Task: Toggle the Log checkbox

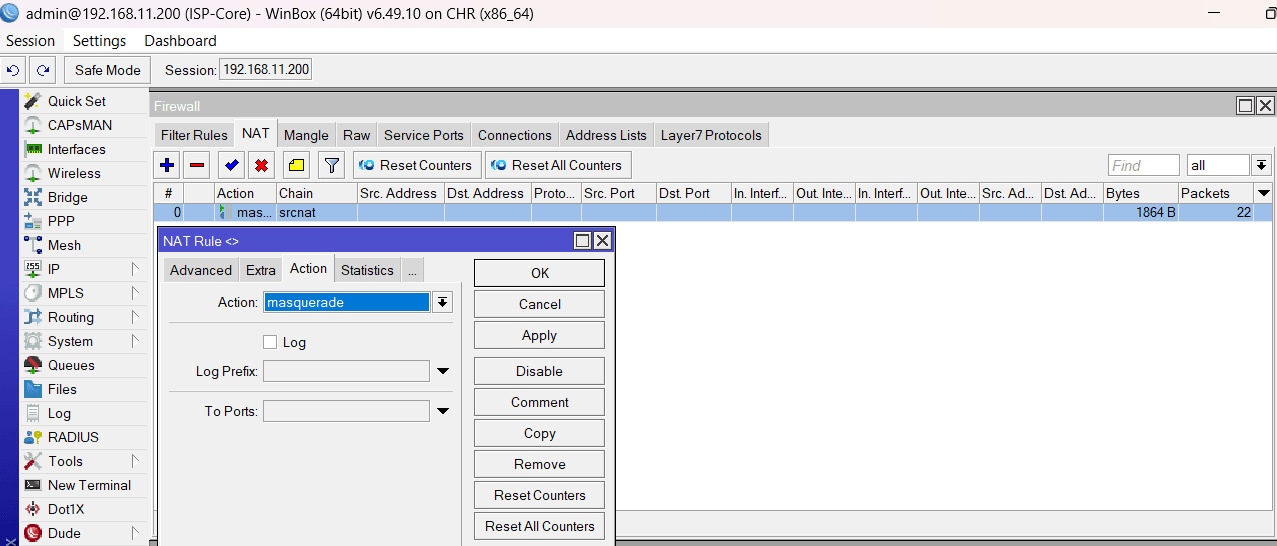Action: [x=270, y=342]
